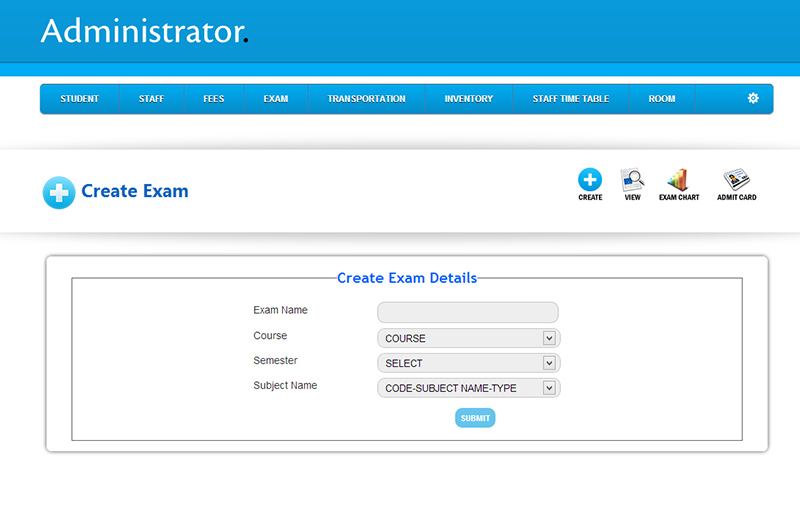Image resolution: width=800 pixels, height=528 pixels.
Task: Open the Subject Name dropdown
Action: coord(468,388)
